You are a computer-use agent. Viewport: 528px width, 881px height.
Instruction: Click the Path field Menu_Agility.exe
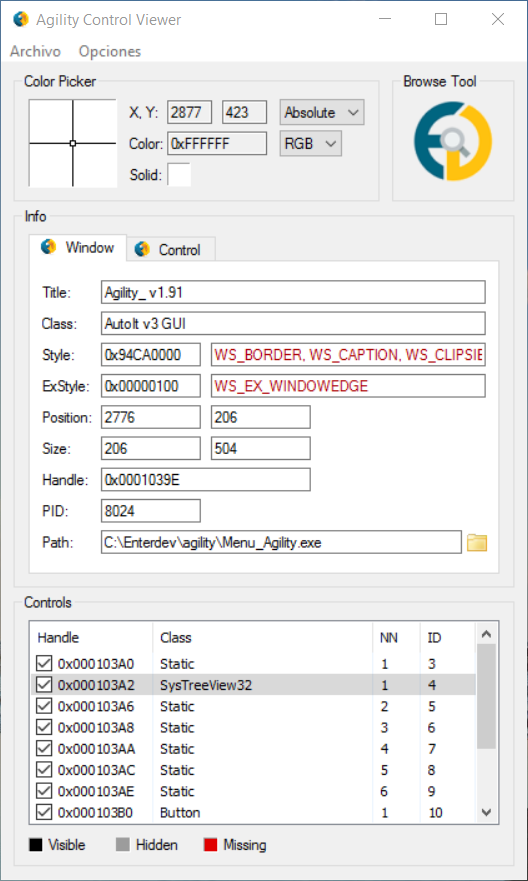pos(281,542)
